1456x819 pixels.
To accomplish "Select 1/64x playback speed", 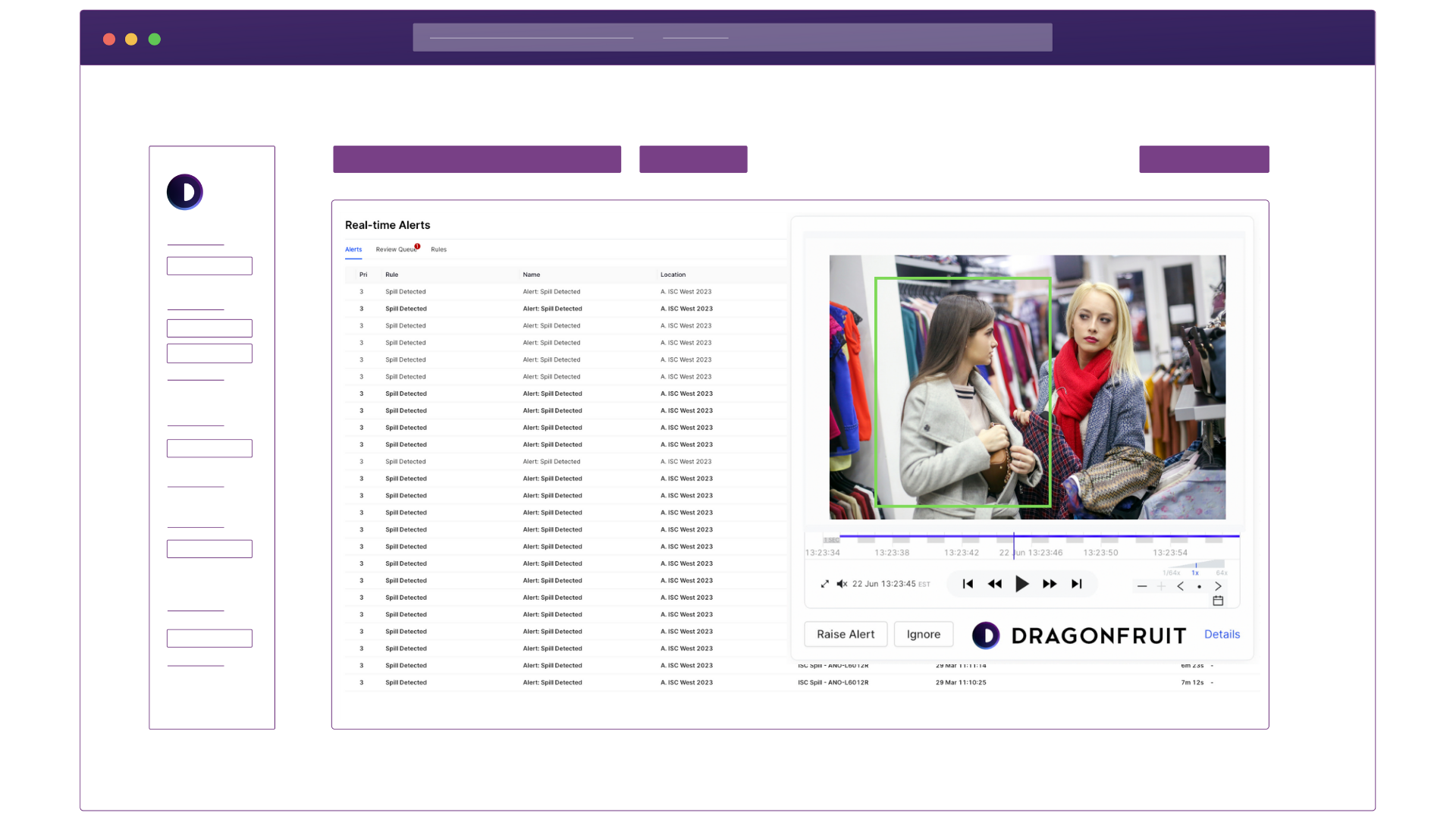I will point(1172,573).
